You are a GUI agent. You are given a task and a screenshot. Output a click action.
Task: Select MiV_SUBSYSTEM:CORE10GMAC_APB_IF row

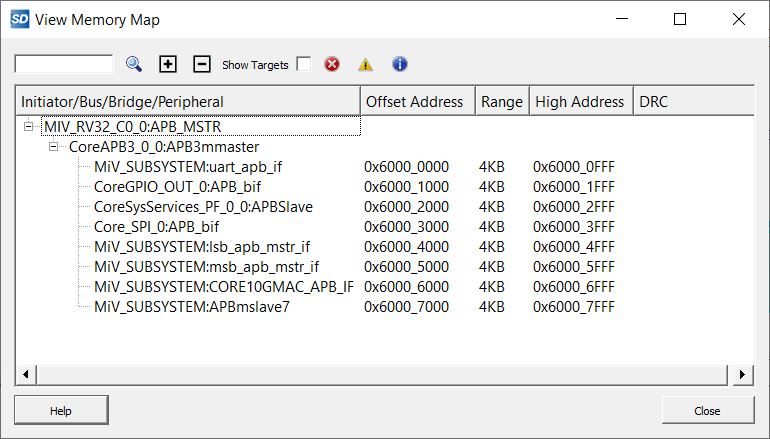point(224,287)
